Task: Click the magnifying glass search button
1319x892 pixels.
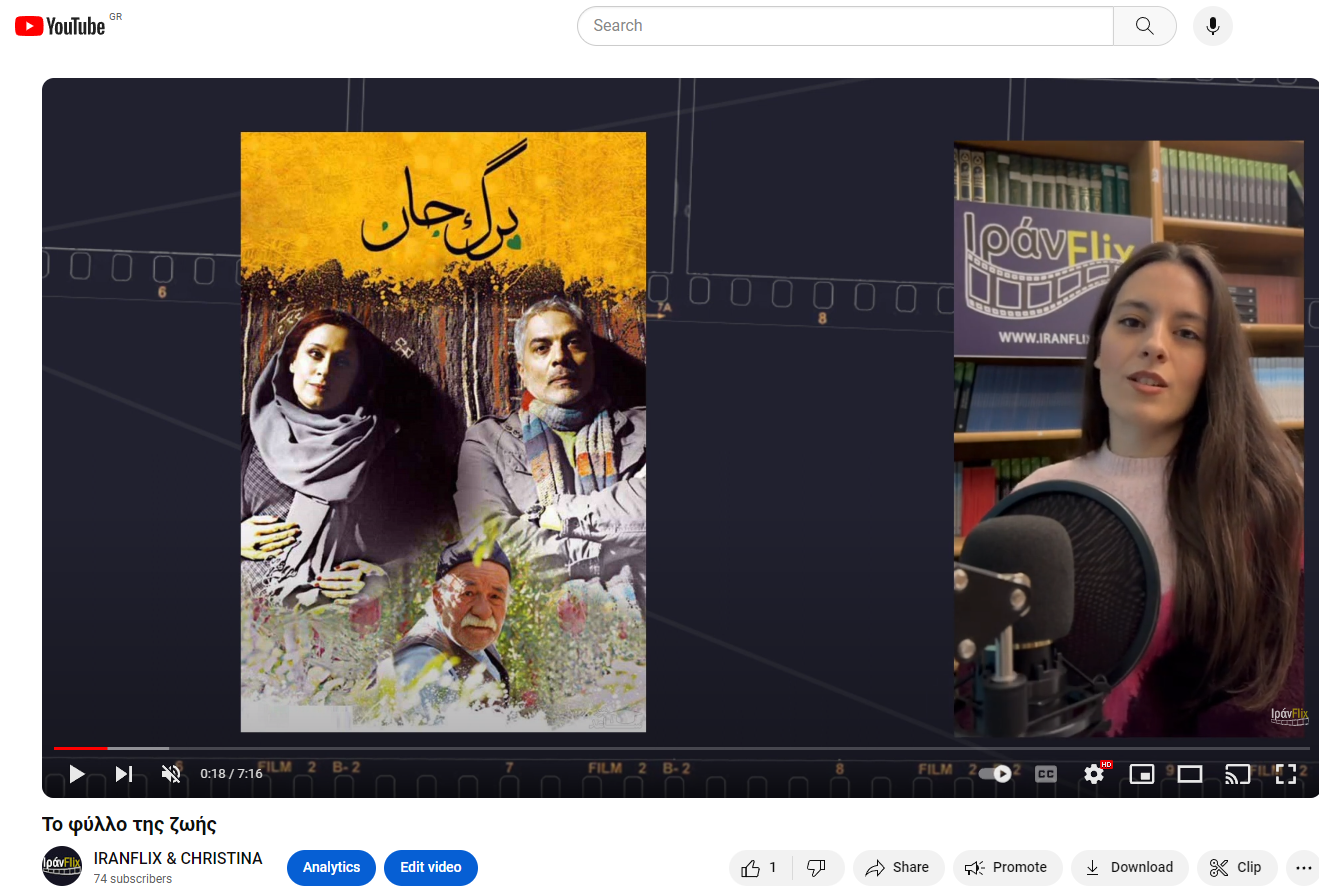Action: pyautogui.click(x=1145, y=26)
